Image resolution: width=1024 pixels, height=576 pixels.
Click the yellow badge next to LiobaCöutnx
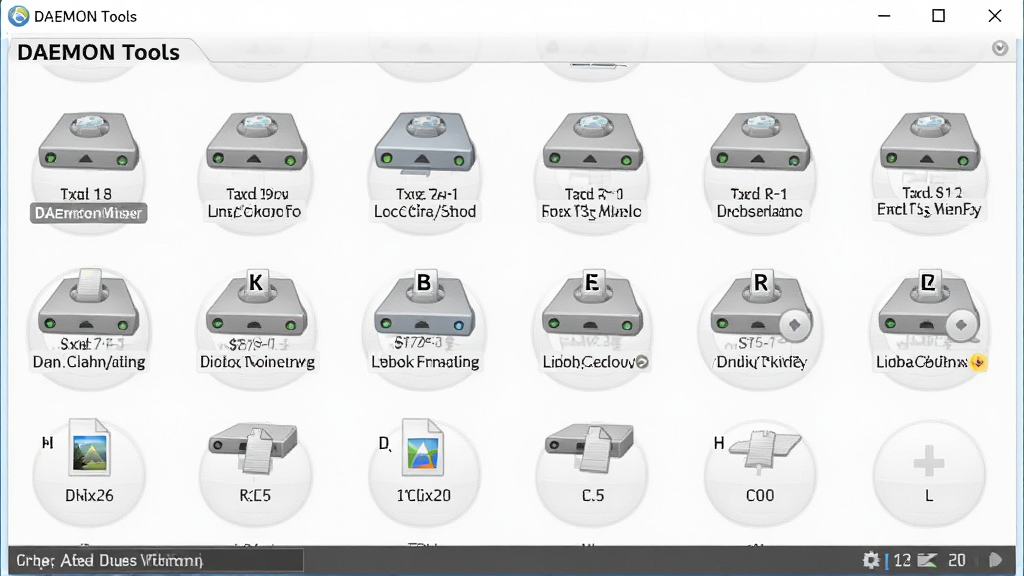click(978, 362)
